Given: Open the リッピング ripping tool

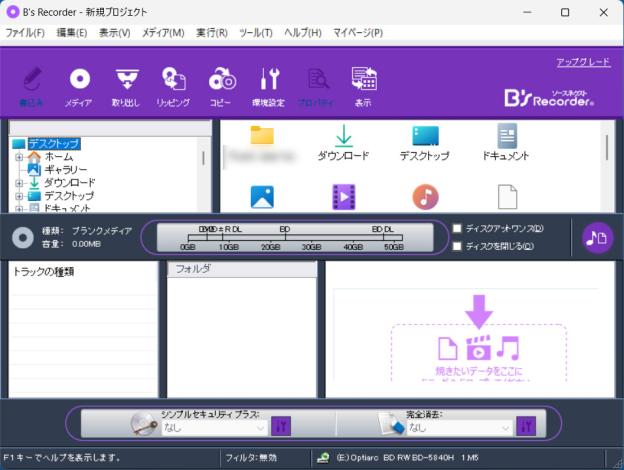Looking at the screenshot, I should click(173, 87).
